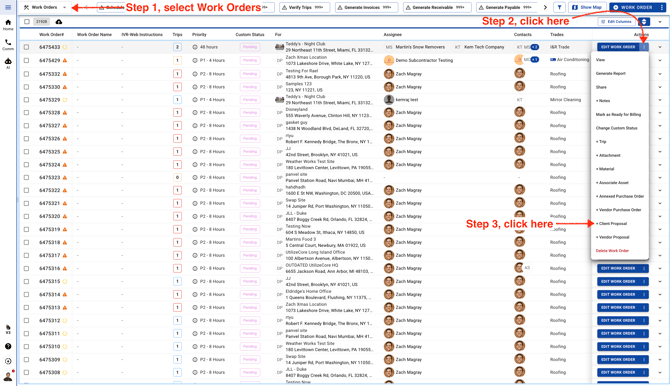The width and height of the screenshot is (670, 386).
Task: Open the help question mark icon
Action: tap(8, 346)
